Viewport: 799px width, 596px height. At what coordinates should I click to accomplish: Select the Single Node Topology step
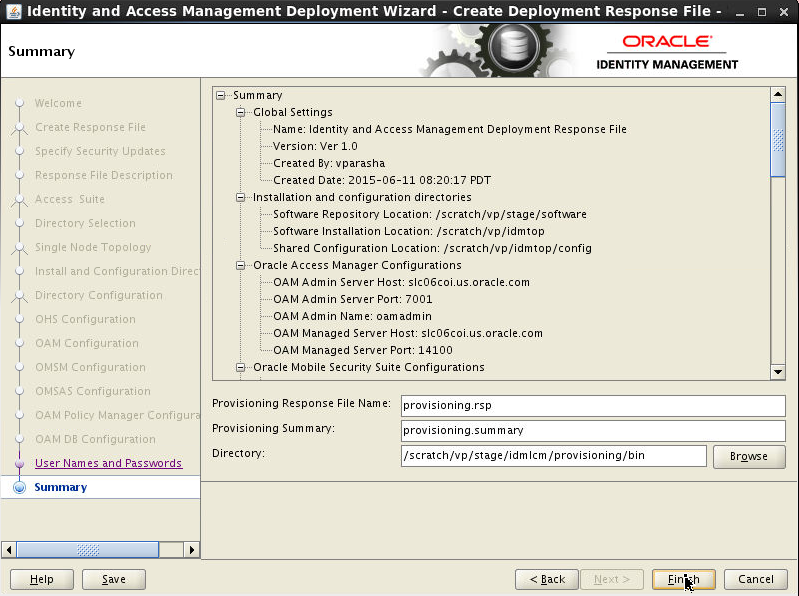point(93,247)
